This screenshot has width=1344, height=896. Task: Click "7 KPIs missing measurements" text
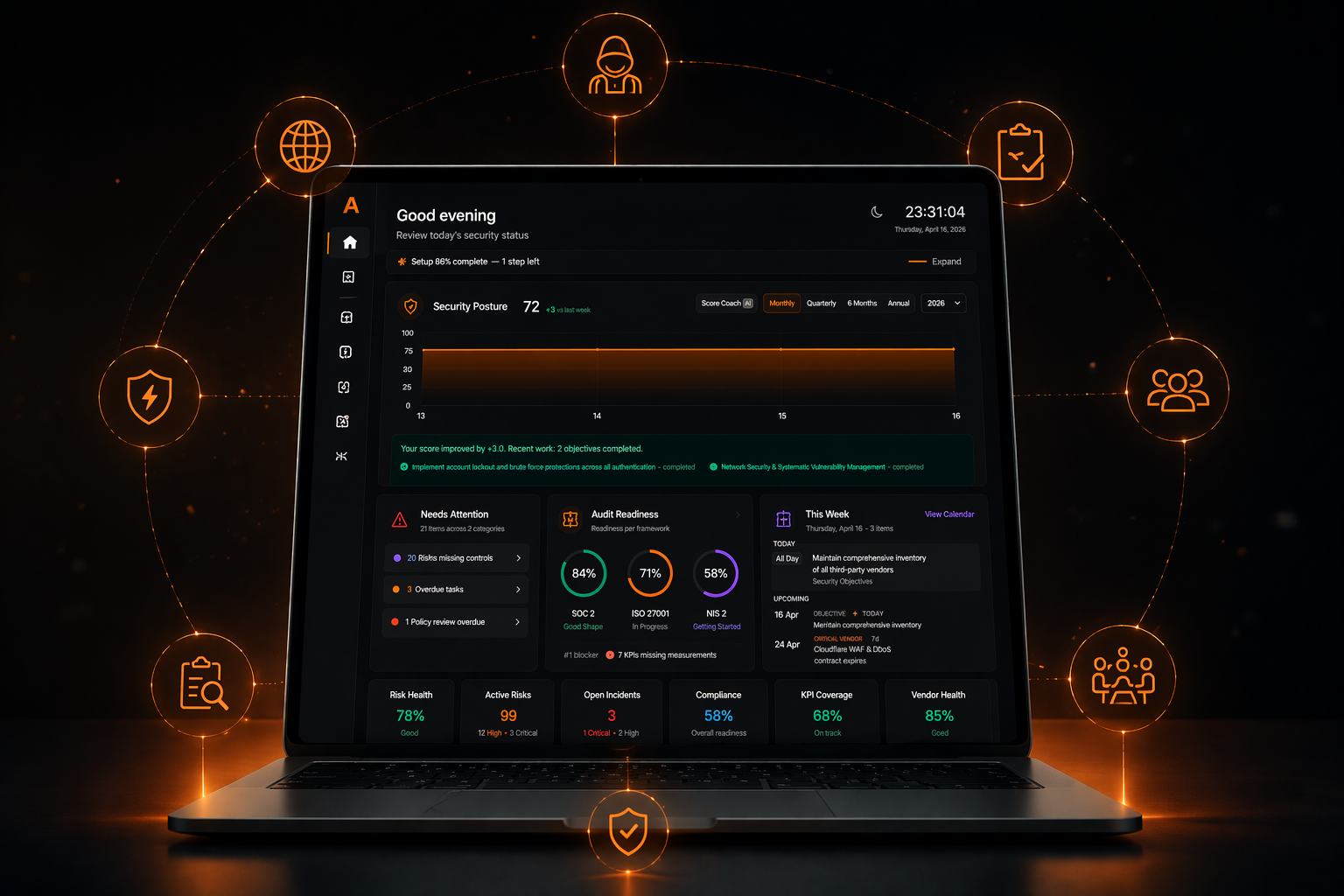pos(667,655)
